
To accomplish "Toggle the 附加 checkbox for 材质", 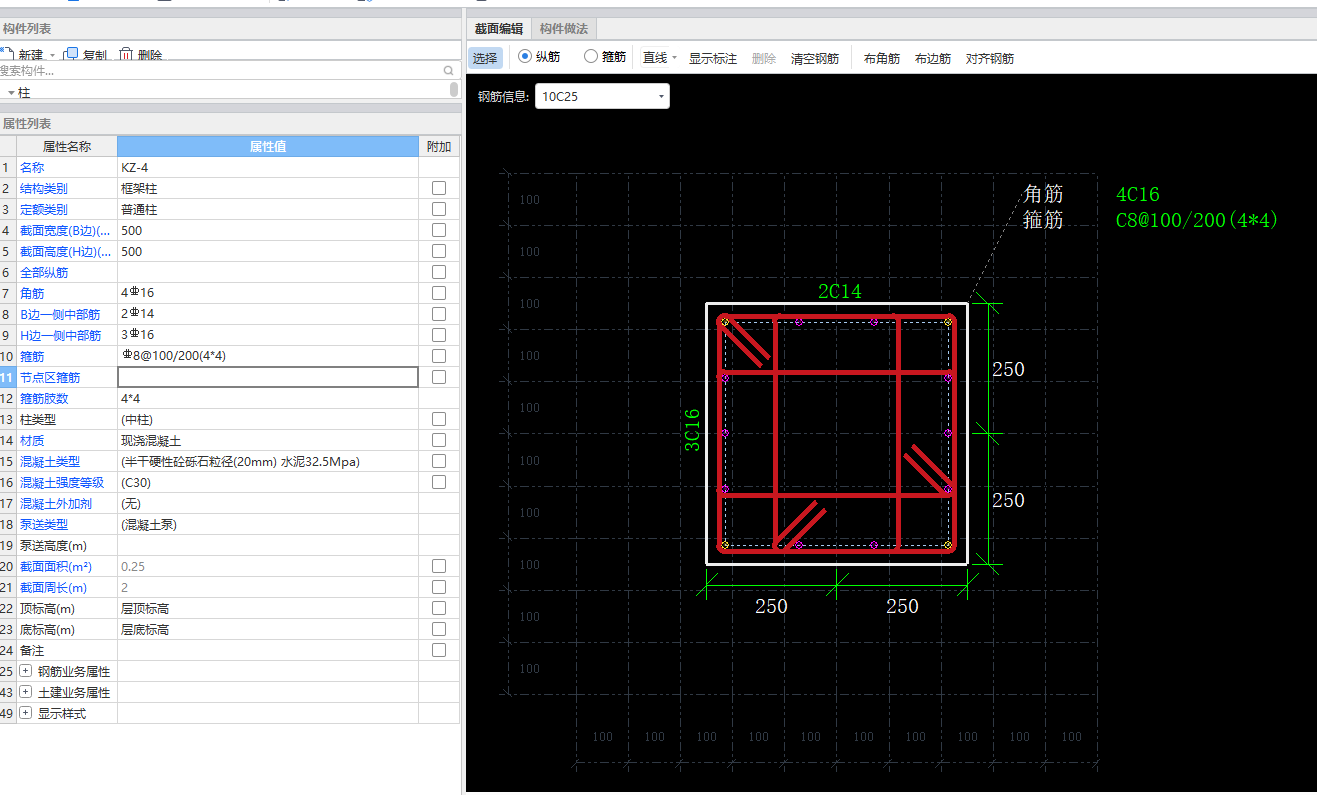I will click(439, 440).
